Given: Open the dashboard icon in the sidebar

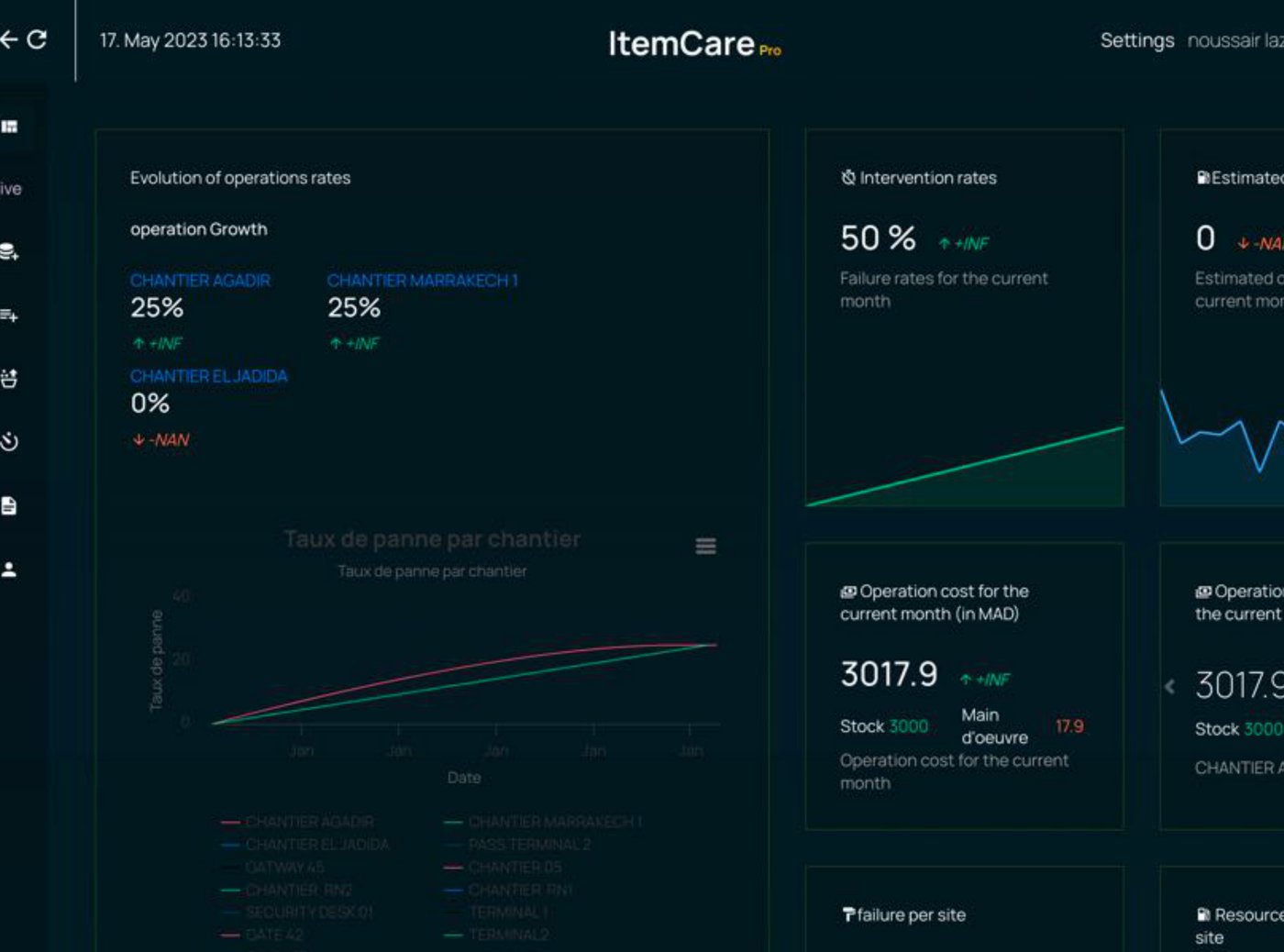Looking at the screenshot, I should (x=9, y=127).
